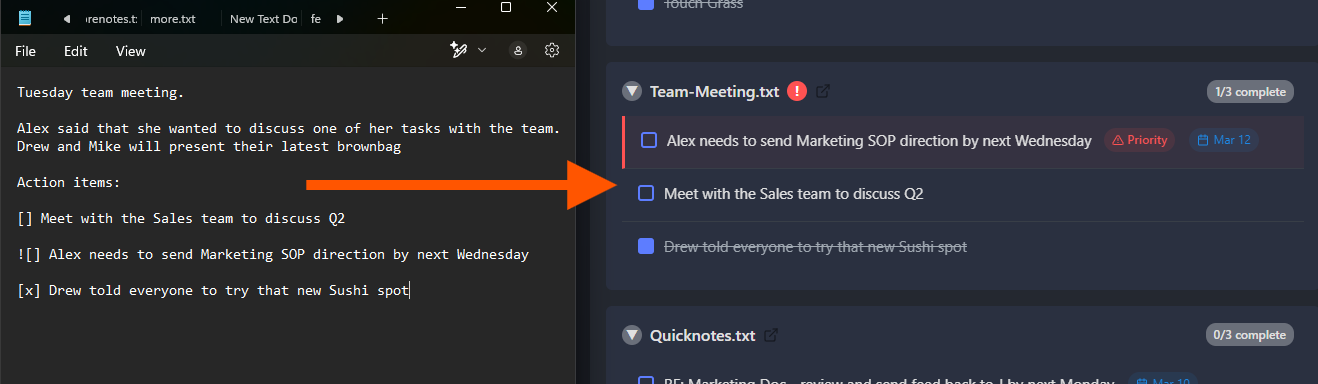Check the Meet with Sales team checkbox
This screenshot has height=384, width=1318.
(646, 193)
